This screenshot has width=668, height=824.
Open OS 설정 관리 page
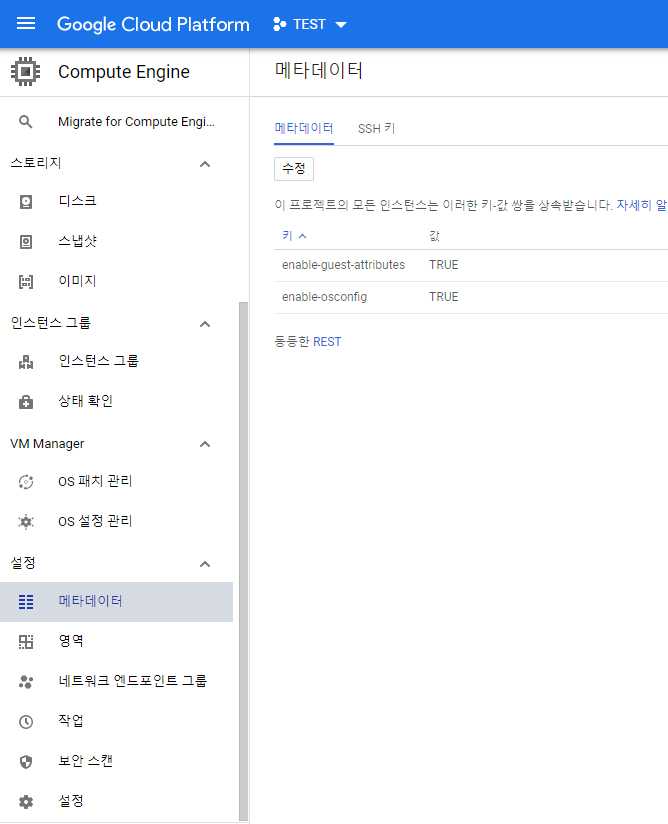pos(95,521)
